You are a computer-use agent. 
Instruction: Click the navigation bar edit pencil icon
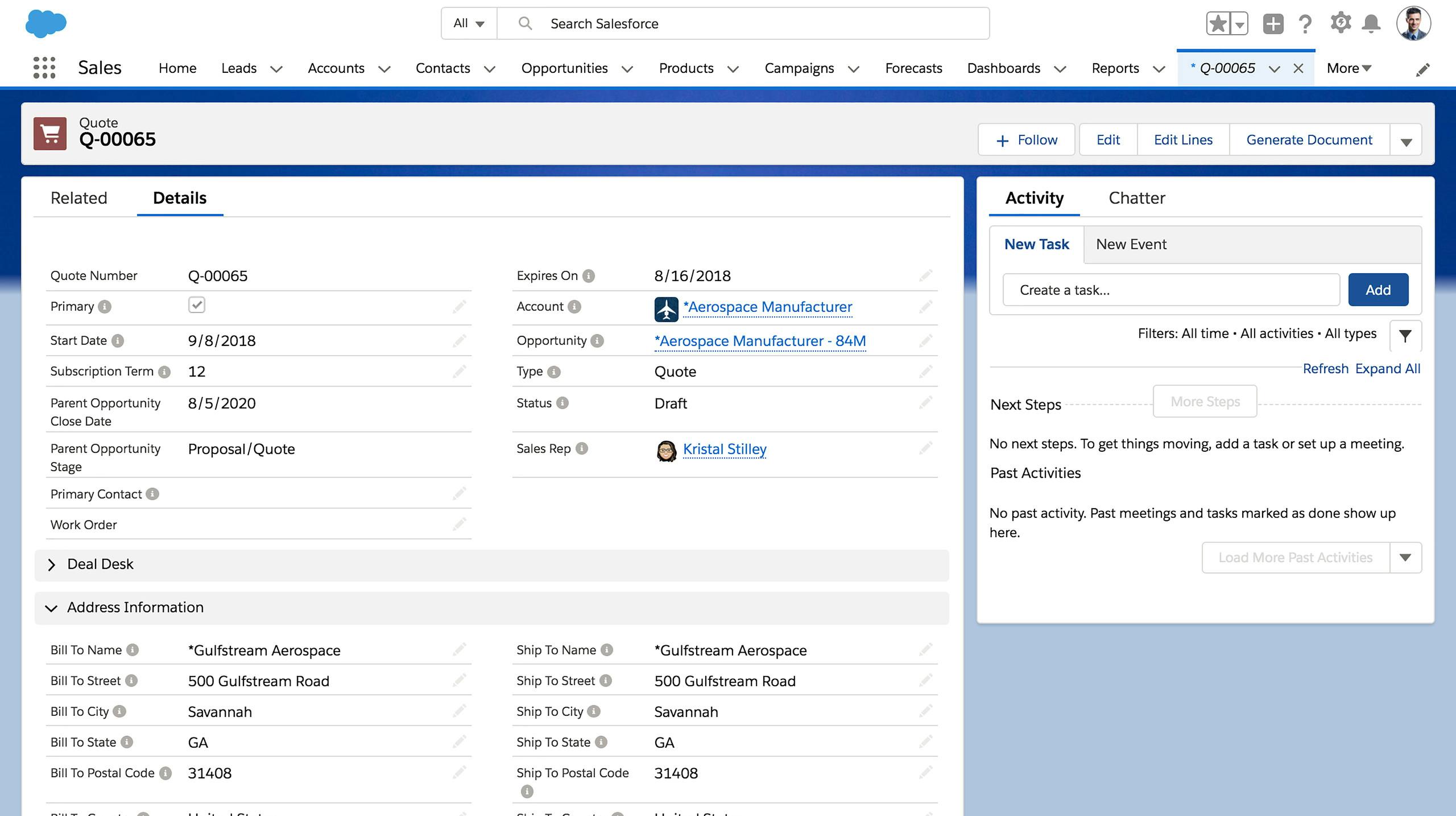coord(1422,69)
